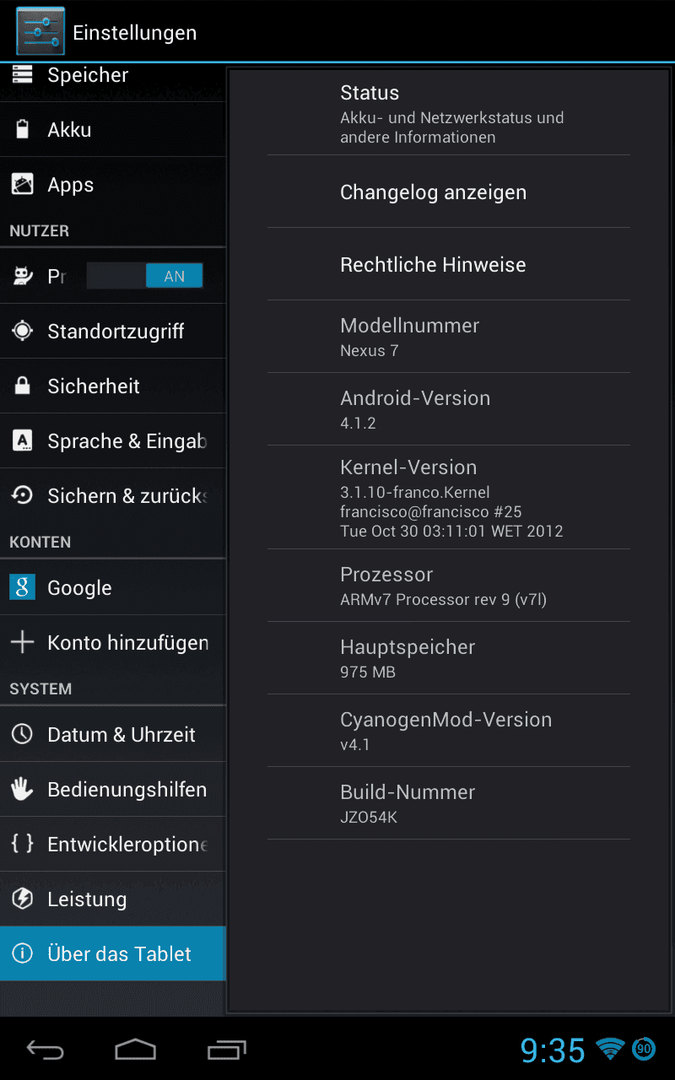
Task: Tap CyanogenMod-Version v4.1 row
Action: coord(448,730)
